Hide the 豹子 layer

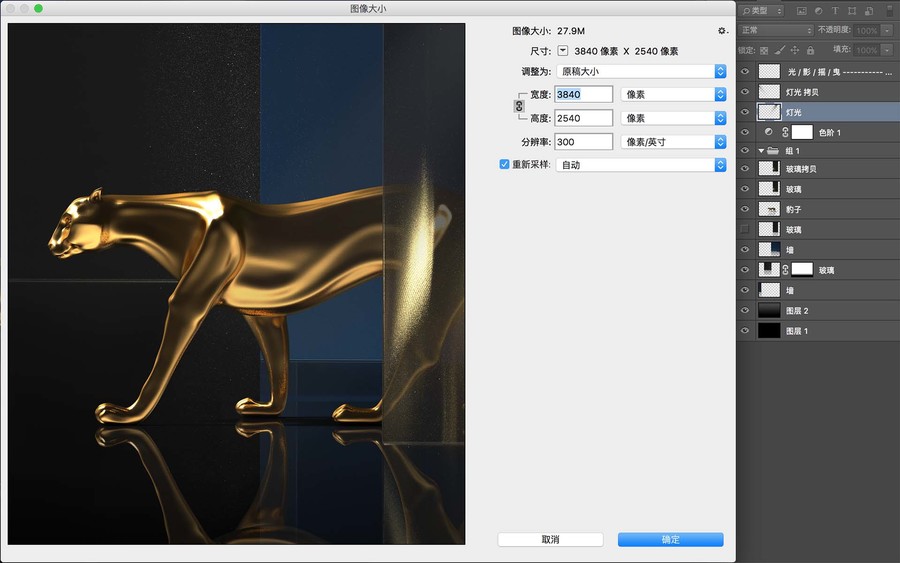pyautogui.click(x=745, y=209)
